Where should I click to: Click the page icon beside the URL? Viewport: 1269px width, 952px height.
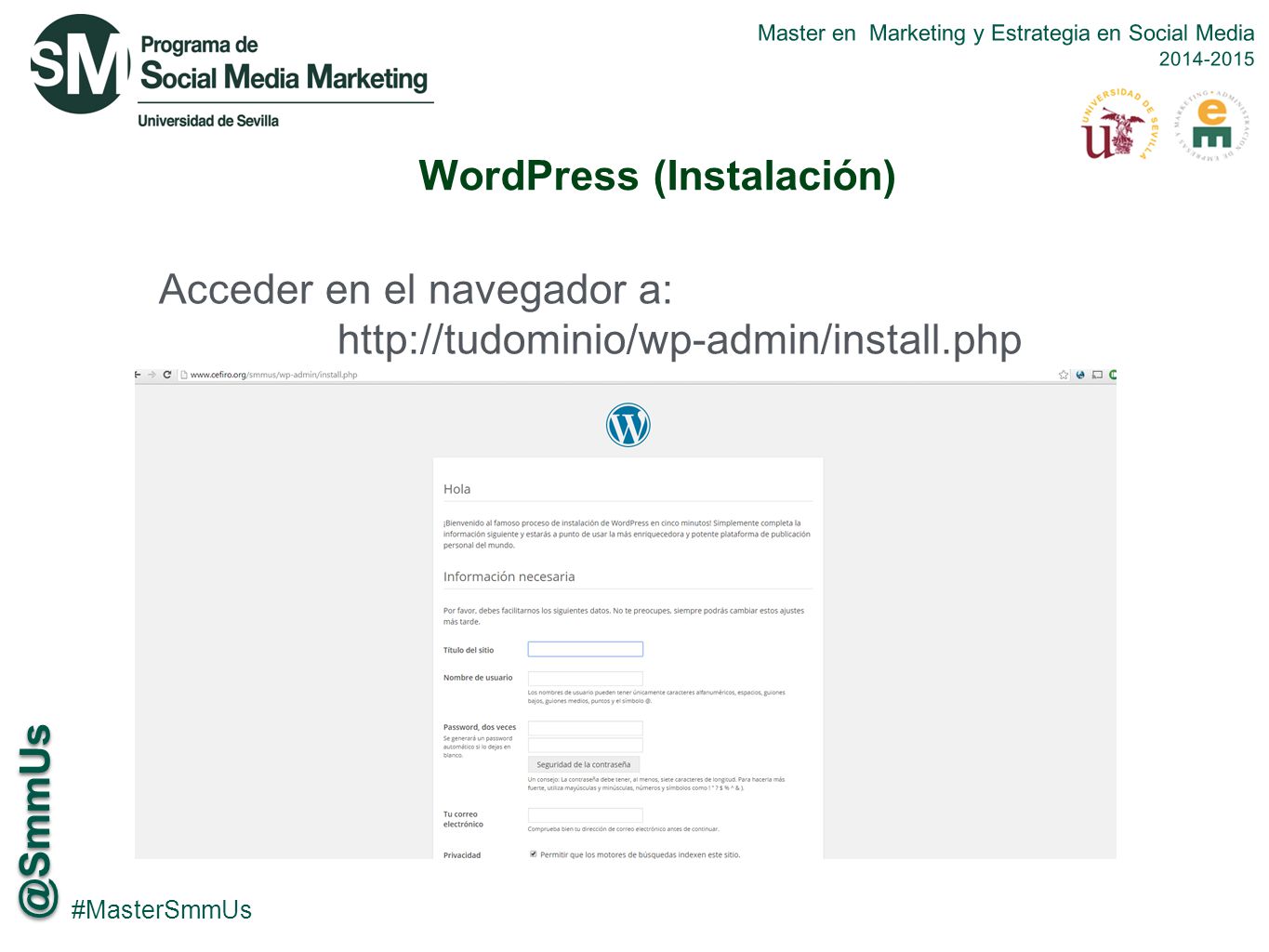point(184,375)
